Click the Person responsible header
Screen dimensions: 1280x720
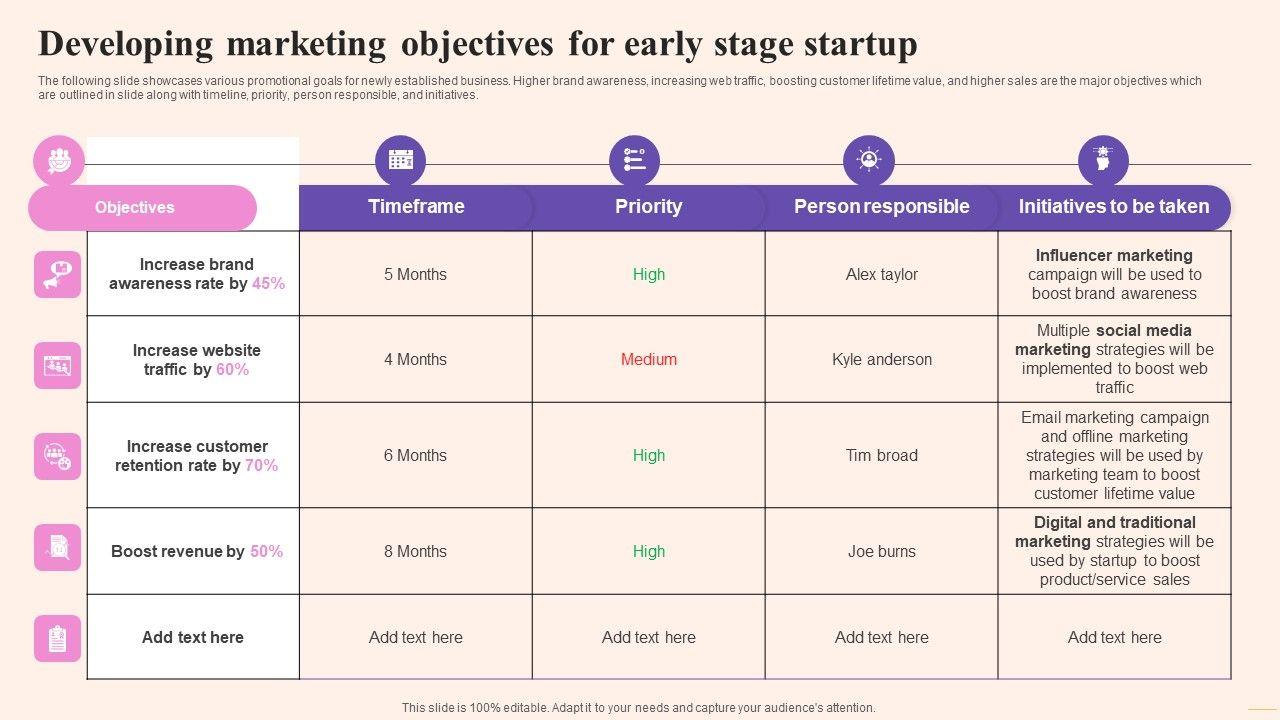(881, 207)
